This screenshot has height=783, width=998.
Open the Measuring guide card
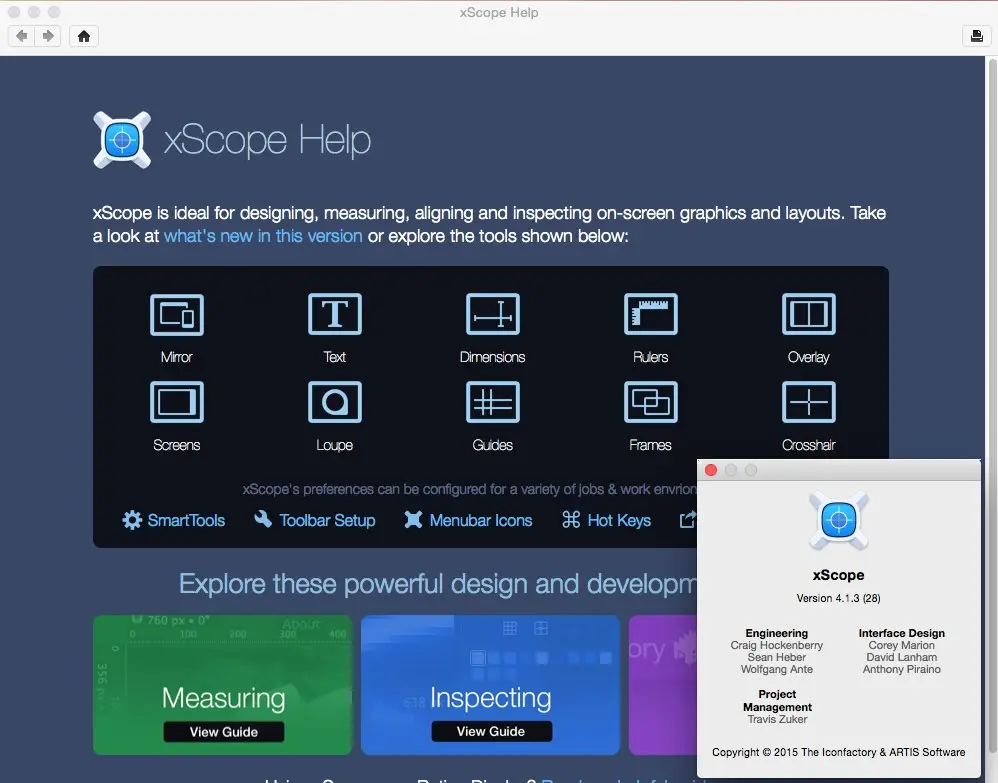pos(222,685)
